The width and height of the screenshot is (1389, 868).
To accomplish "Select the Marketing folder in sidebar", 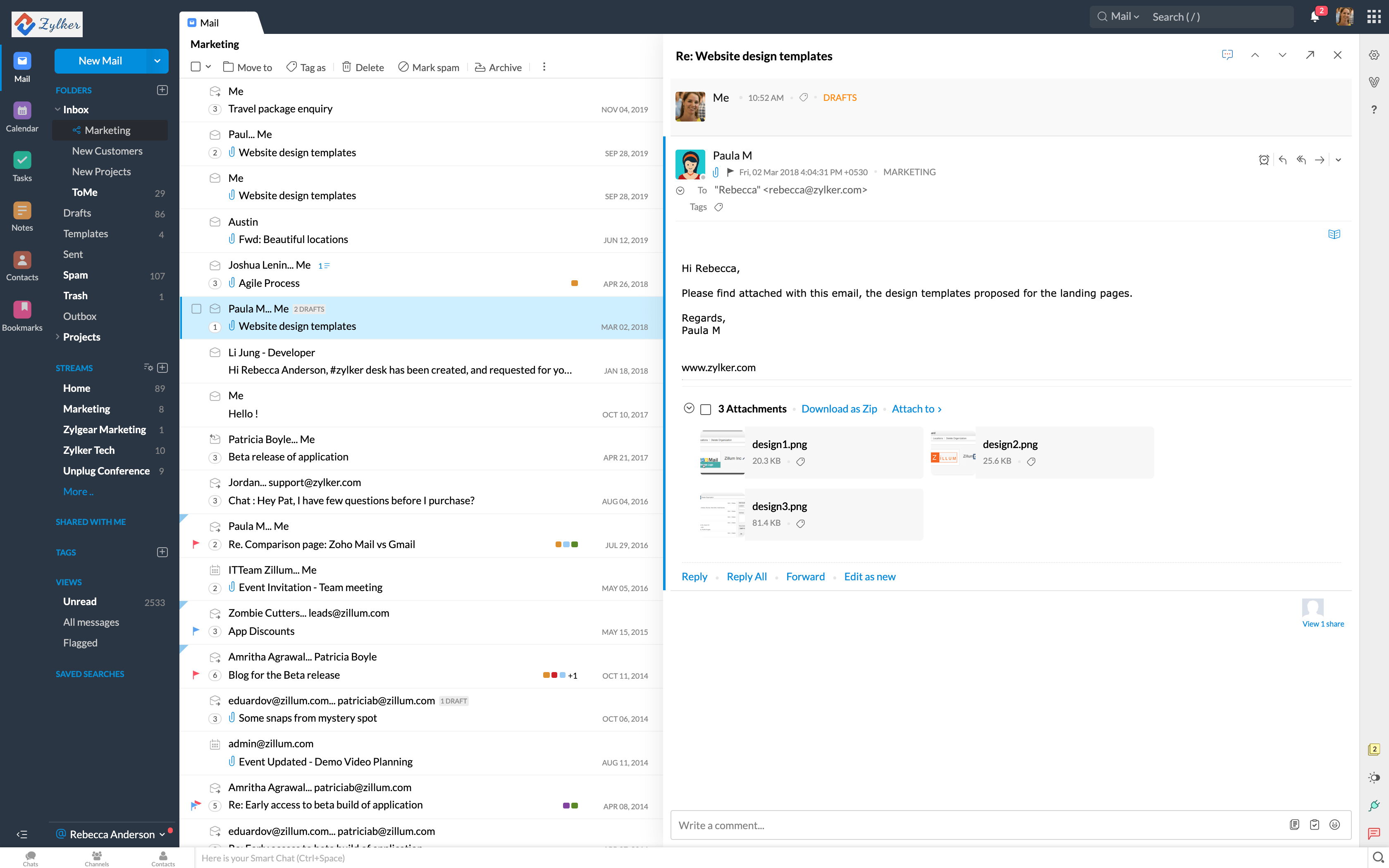I will pyautogui.click(x=107, y=130).
